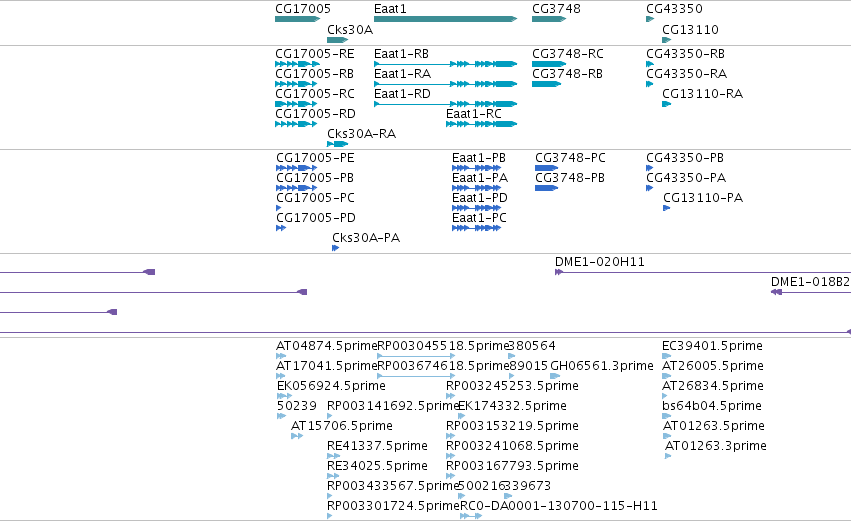
Task: Select protein CG43350-PB
Action: click(x=685, y=158)
